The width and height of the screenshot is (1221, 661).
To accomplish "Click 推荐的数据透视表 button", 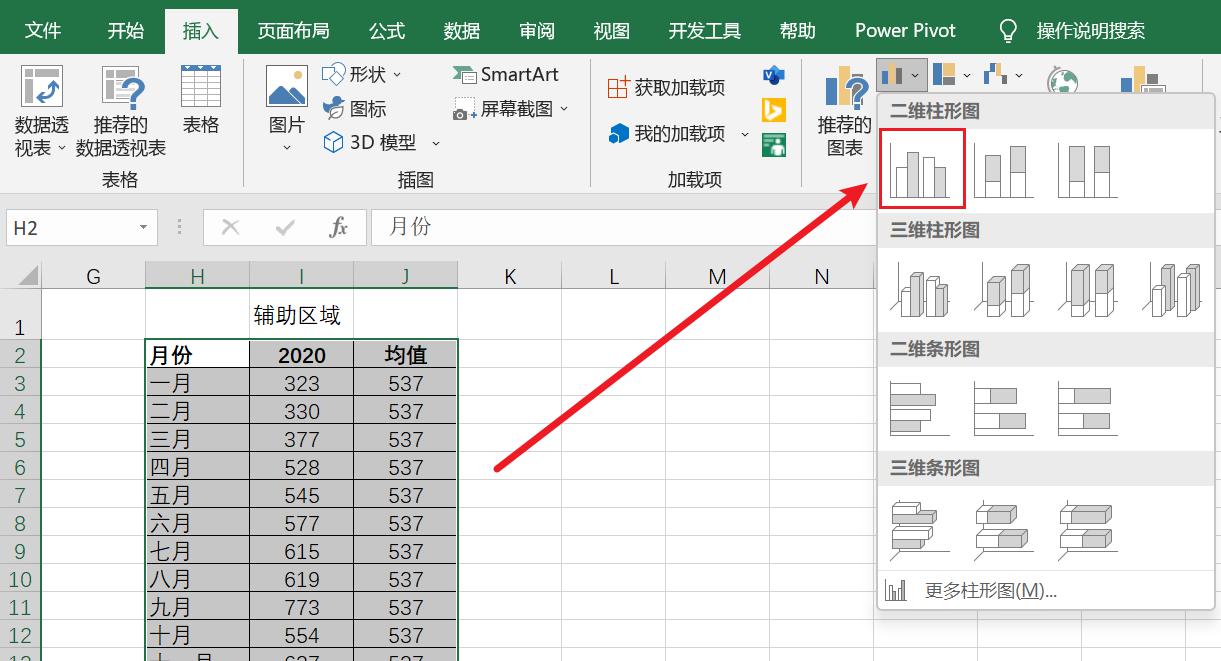I will [x=121, y=110].
